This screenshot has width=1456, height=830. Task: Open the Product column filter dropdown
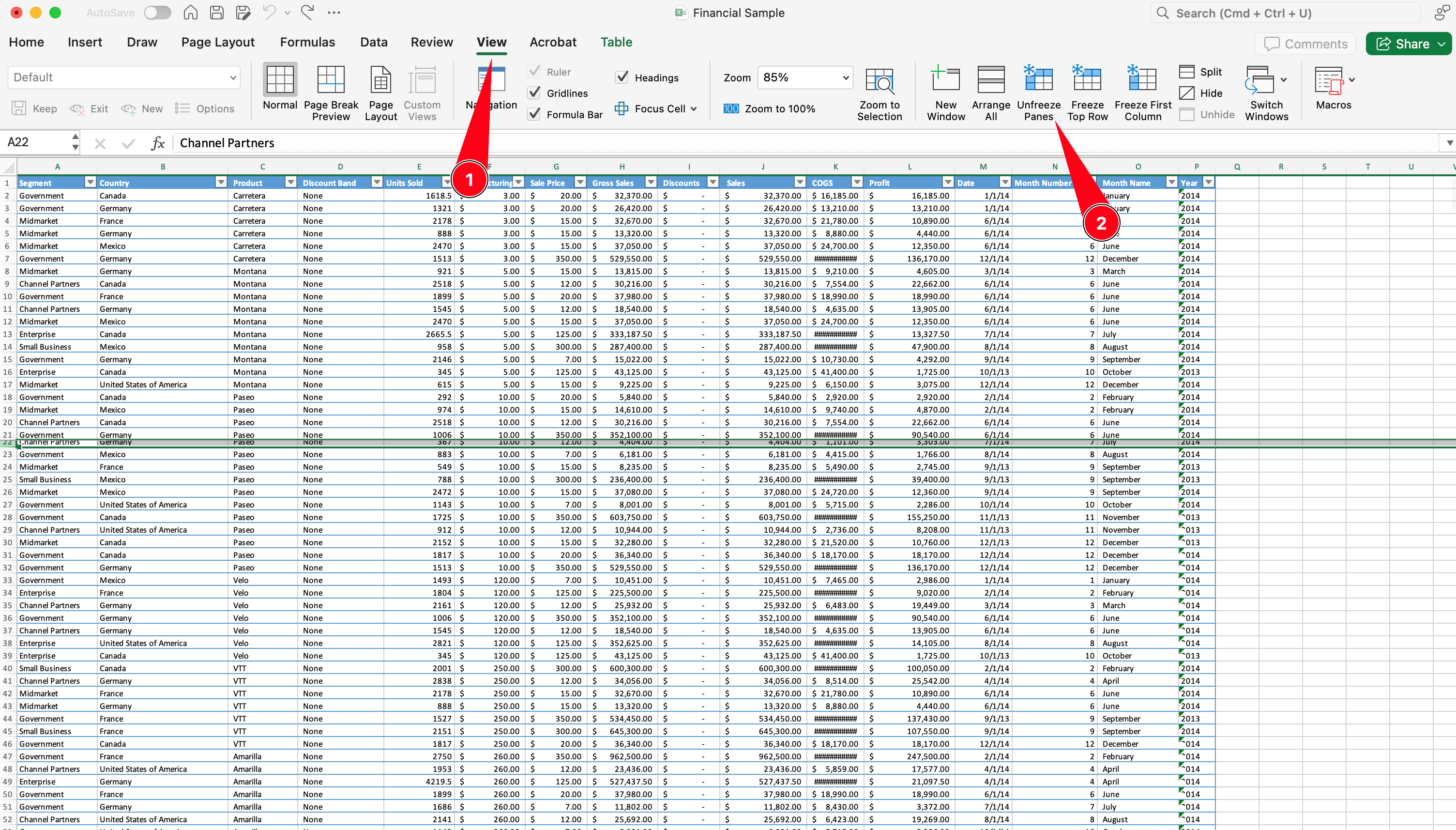tap(290, 183)
